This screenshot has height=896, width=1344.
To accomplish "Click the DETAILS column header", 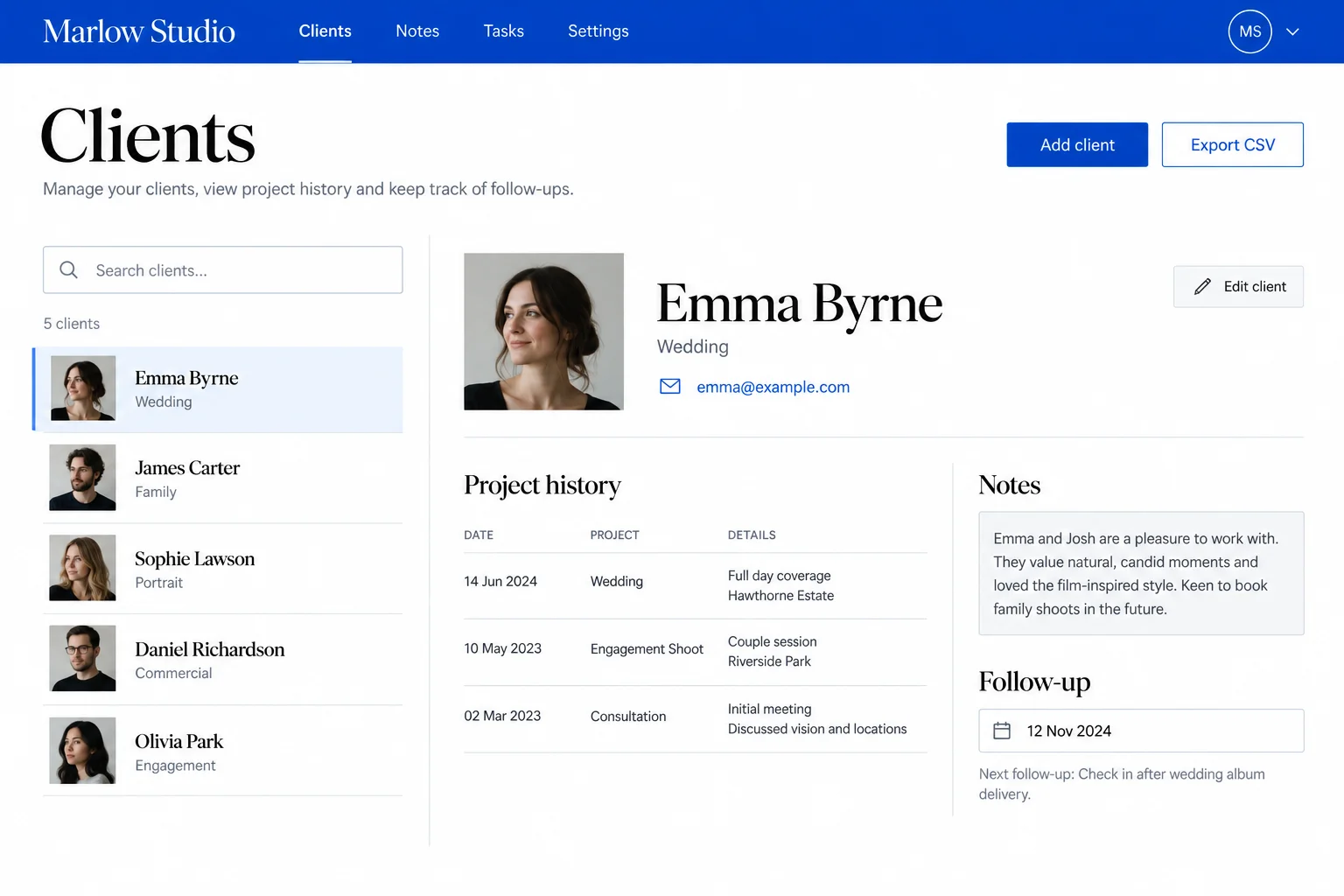I will click(752, 535).
